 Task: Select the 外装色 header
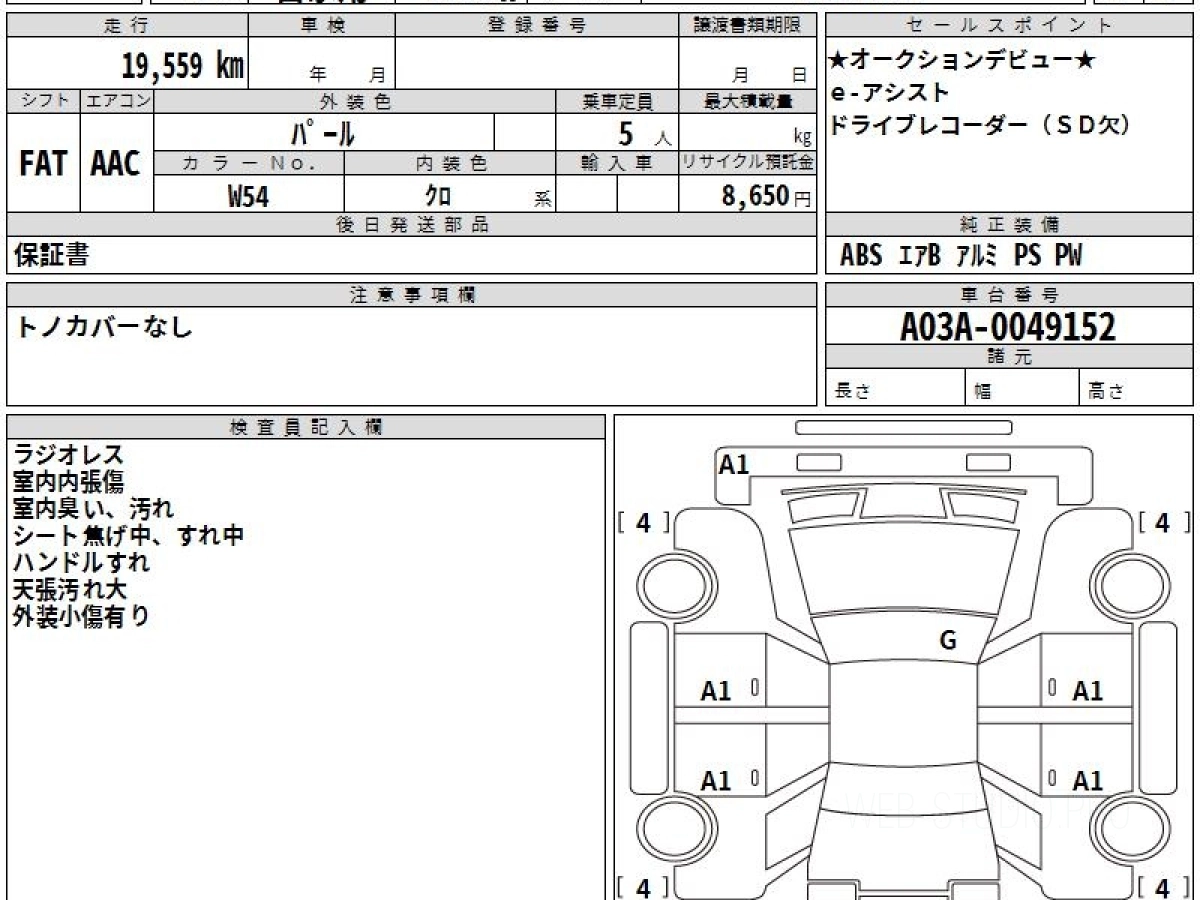355,101
